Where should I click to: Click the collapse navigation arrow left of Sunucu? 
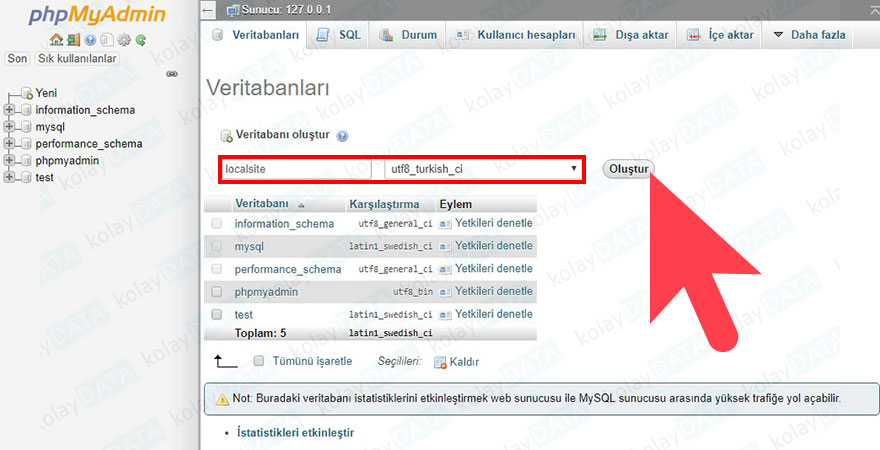click(x=208, y=10)
